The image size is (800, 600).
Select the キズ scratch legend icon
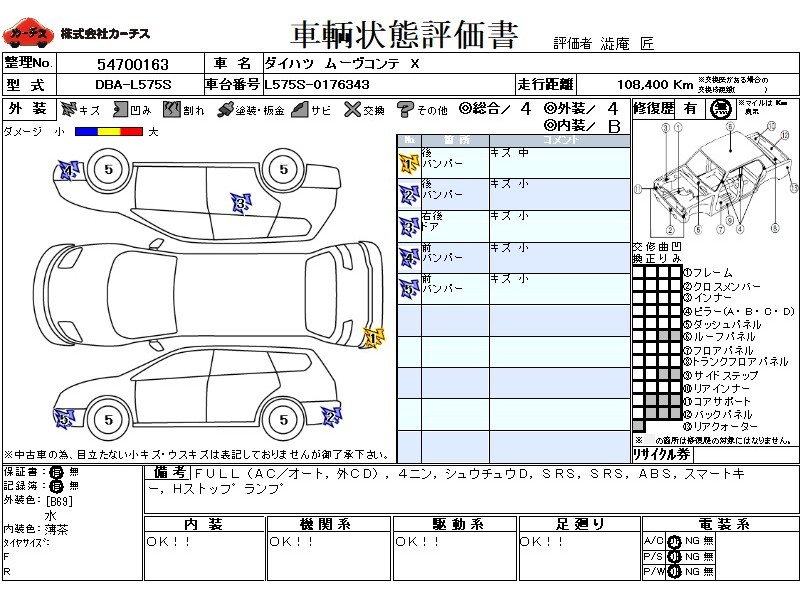68,109
